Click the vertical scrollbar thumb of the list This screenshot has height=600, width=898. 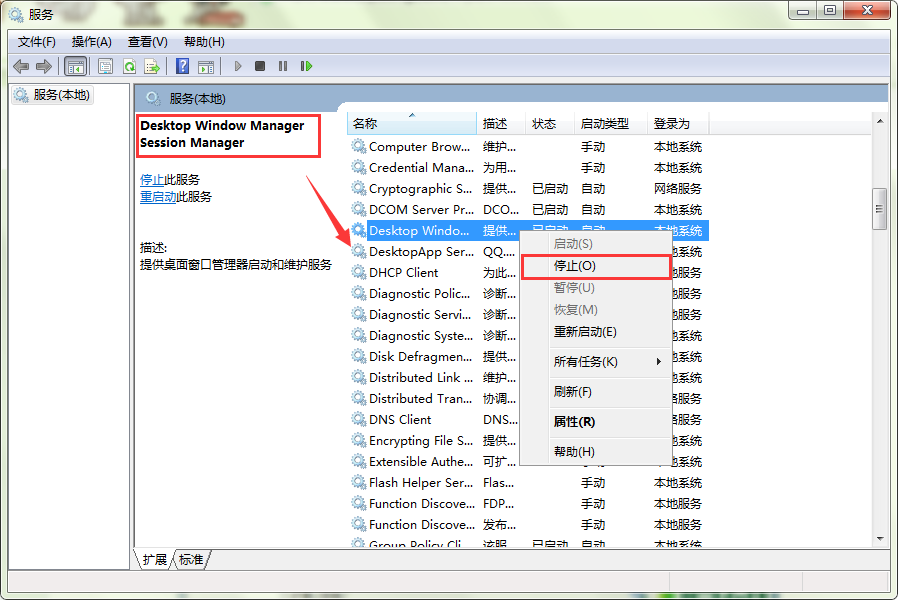(879, 209)
